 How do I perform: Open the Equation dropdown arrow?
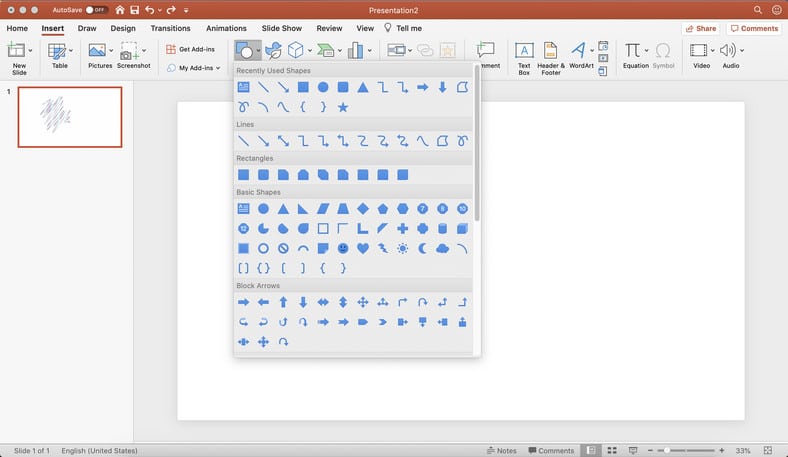point(646,50)
